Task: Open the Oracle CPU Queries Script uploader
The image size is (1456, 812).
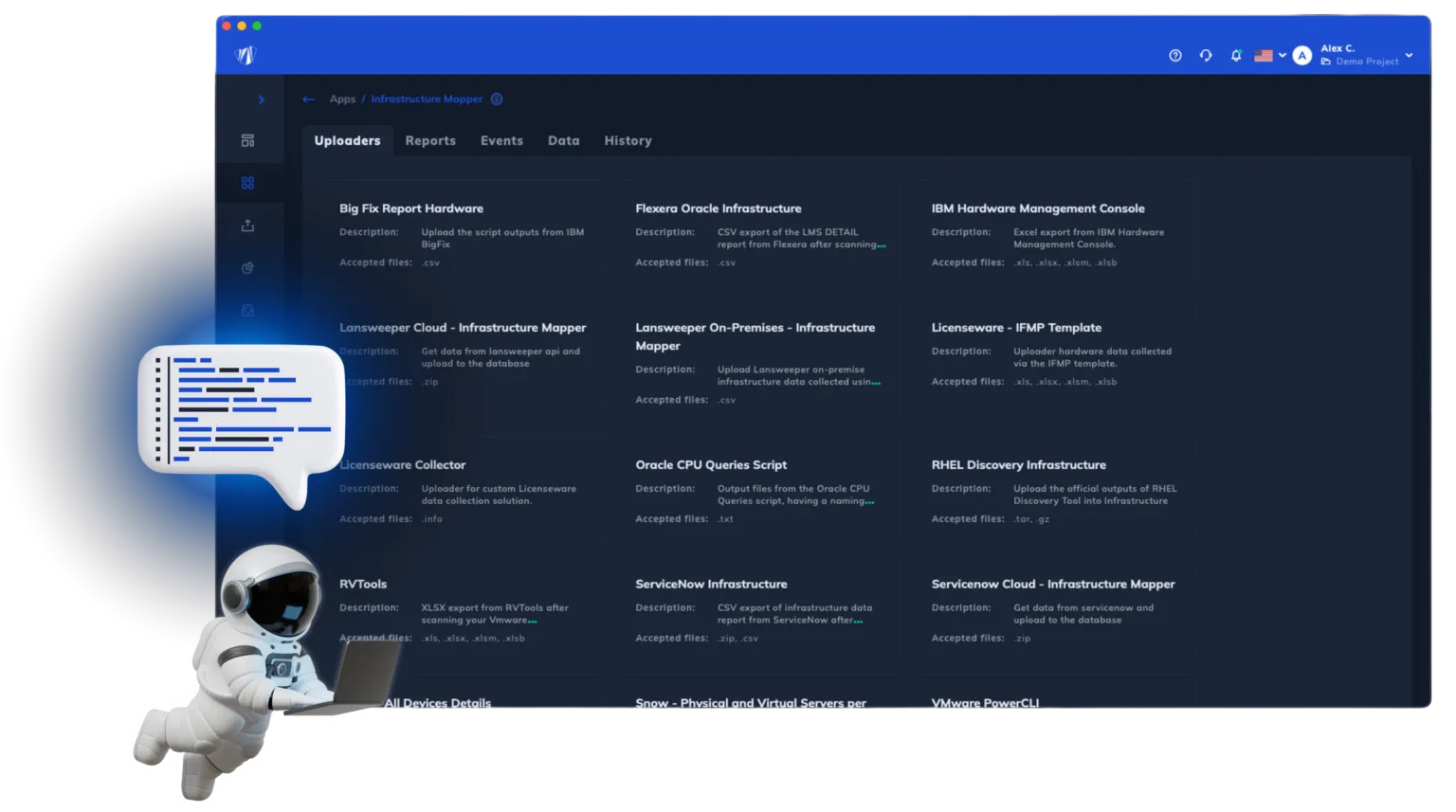Action: tap(711, 465)
